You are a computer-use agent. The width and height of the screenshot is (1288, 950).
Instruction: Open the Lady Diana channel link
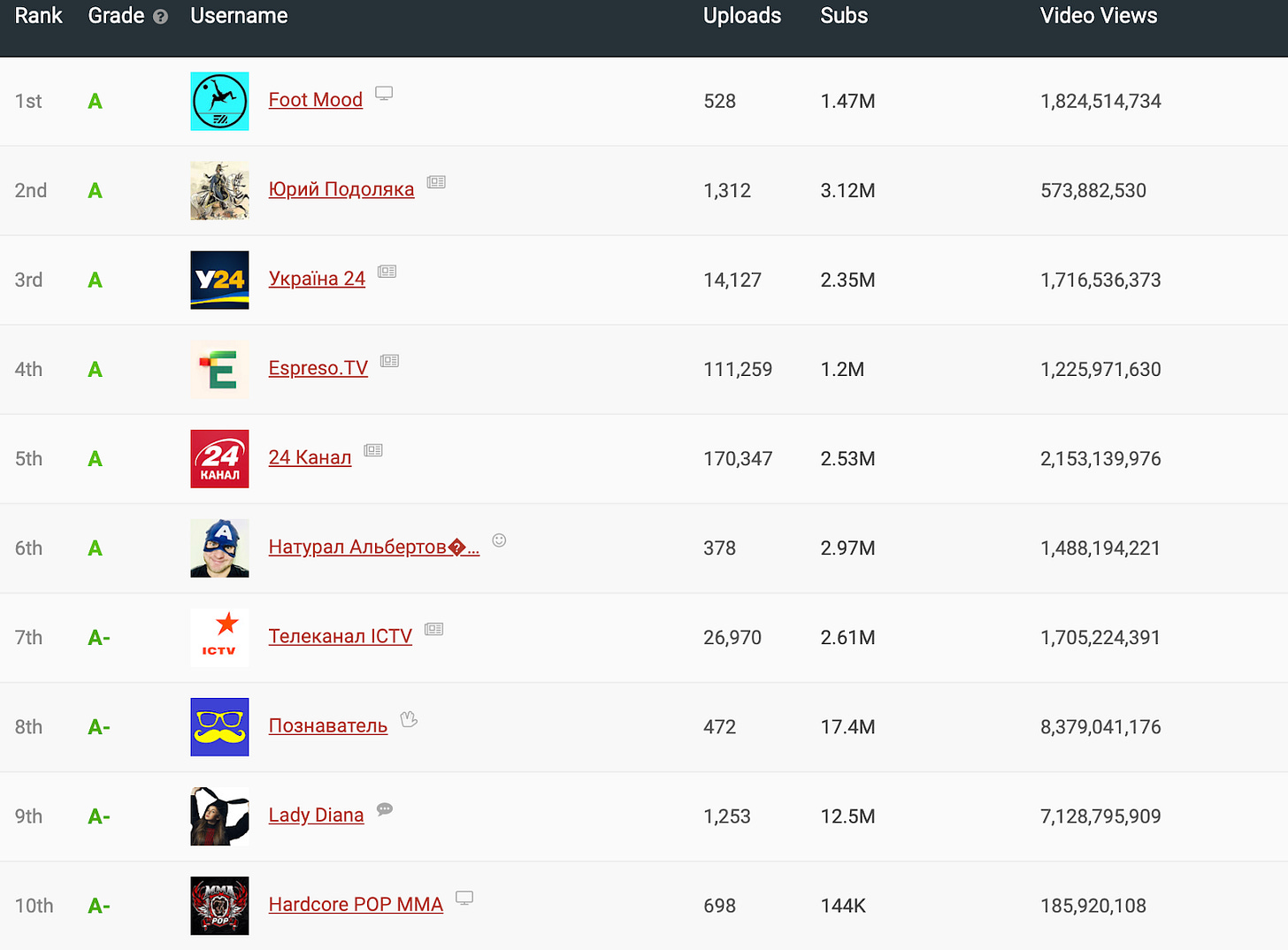click(317, 815)
